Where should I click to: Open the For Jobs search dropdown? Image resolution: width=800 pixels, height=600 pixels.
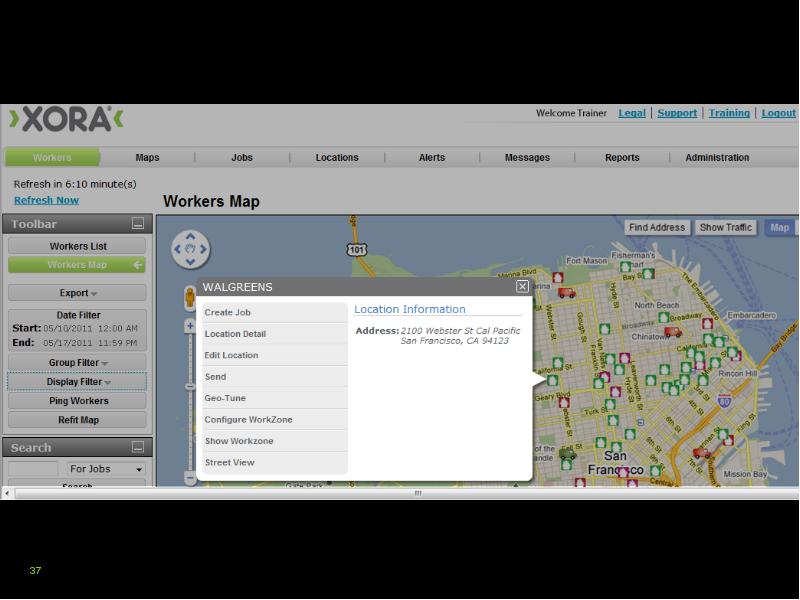[106, 469]
